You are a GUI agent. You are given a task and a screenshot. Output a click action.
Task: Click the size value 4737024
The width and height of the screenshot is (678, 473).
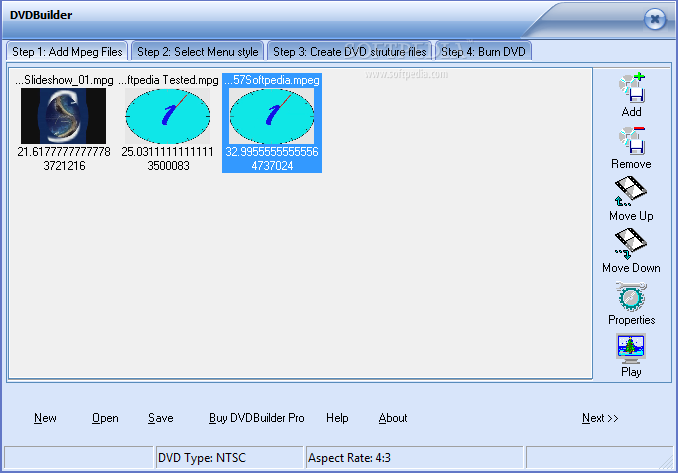point(272,166)
